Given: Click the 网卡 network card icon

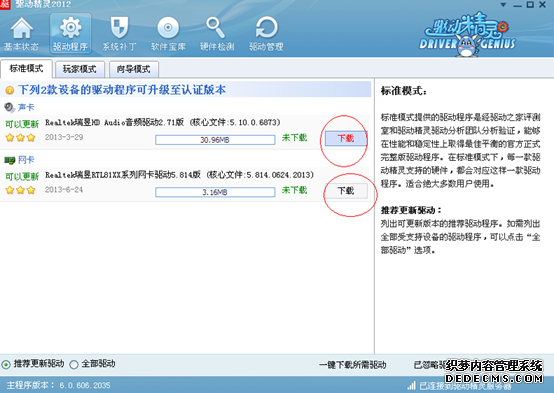Looking at the screenshot, I should pos(10,160).
